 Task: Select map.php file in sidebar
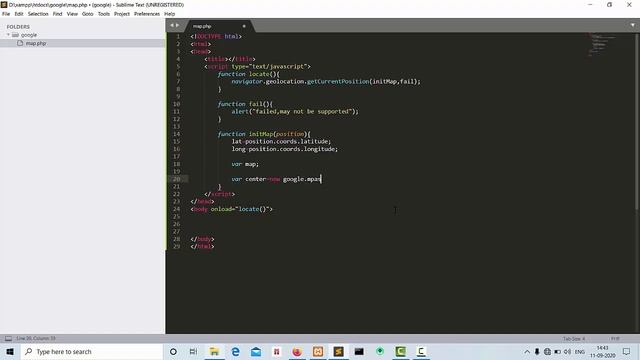36,43
